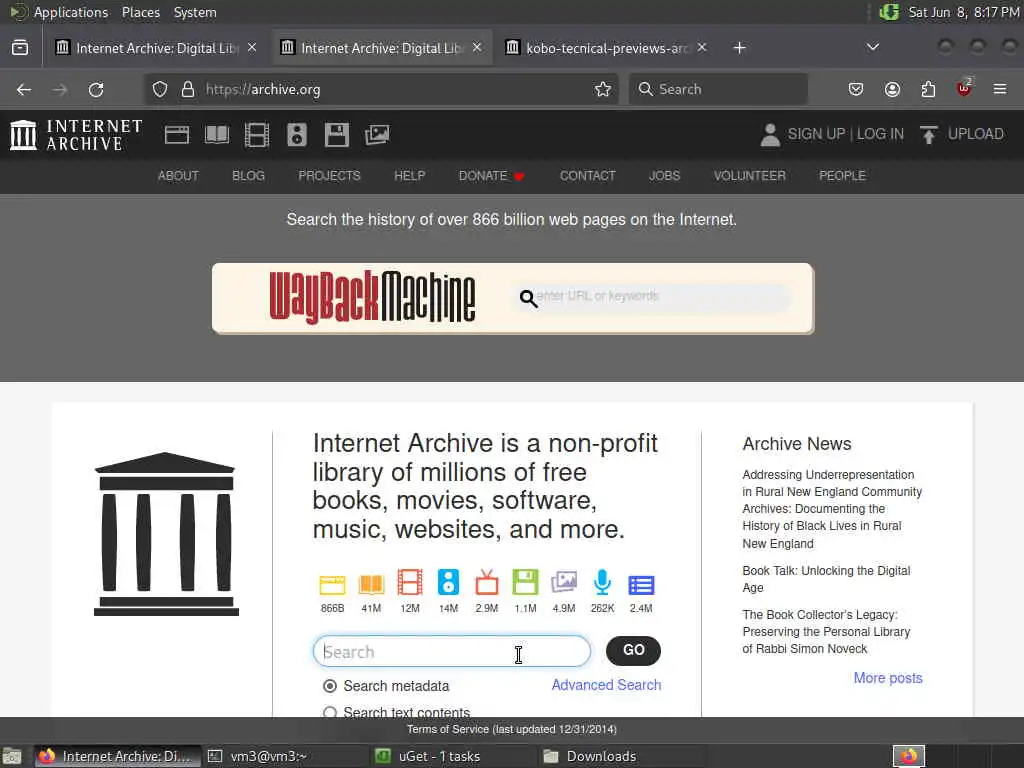Select the Search metadata radio button

[x=330, y=686]
